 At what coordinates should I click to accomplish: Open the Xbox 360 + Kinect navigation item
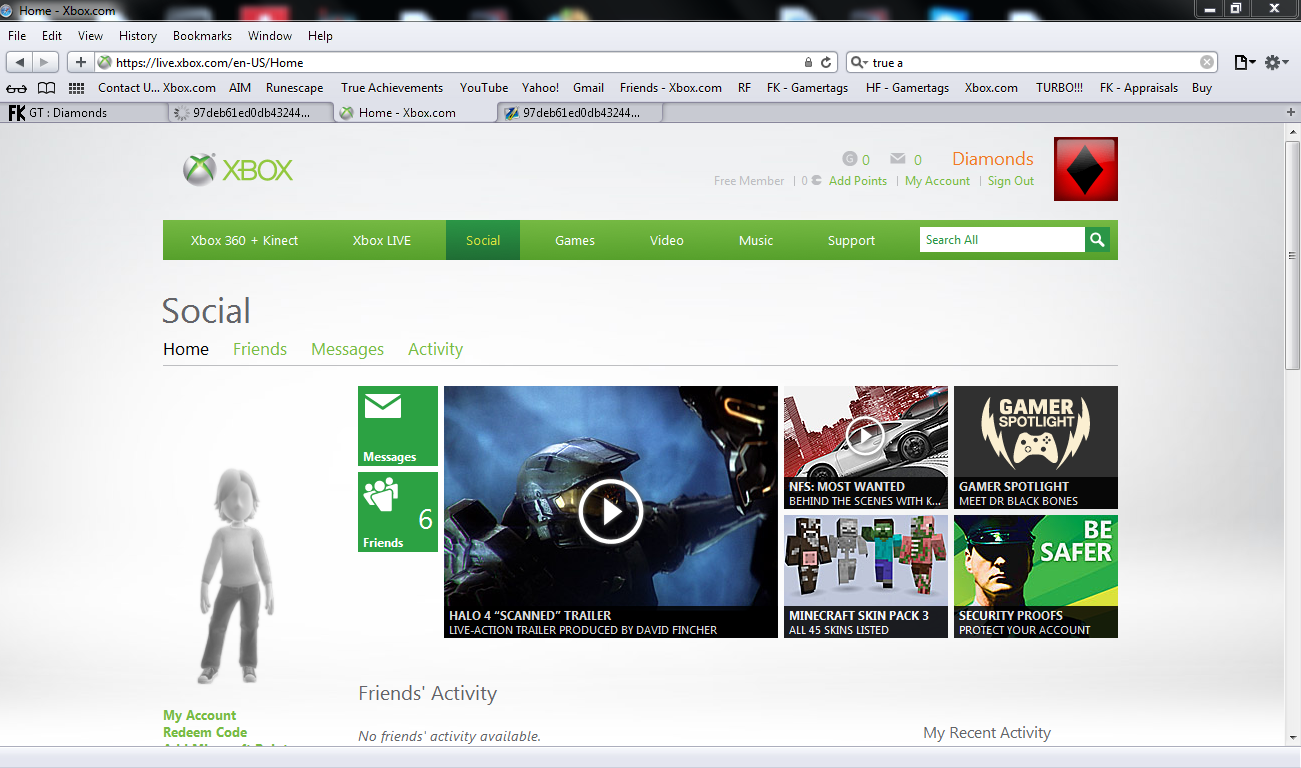pyautogui.click(x=245, y=240)
